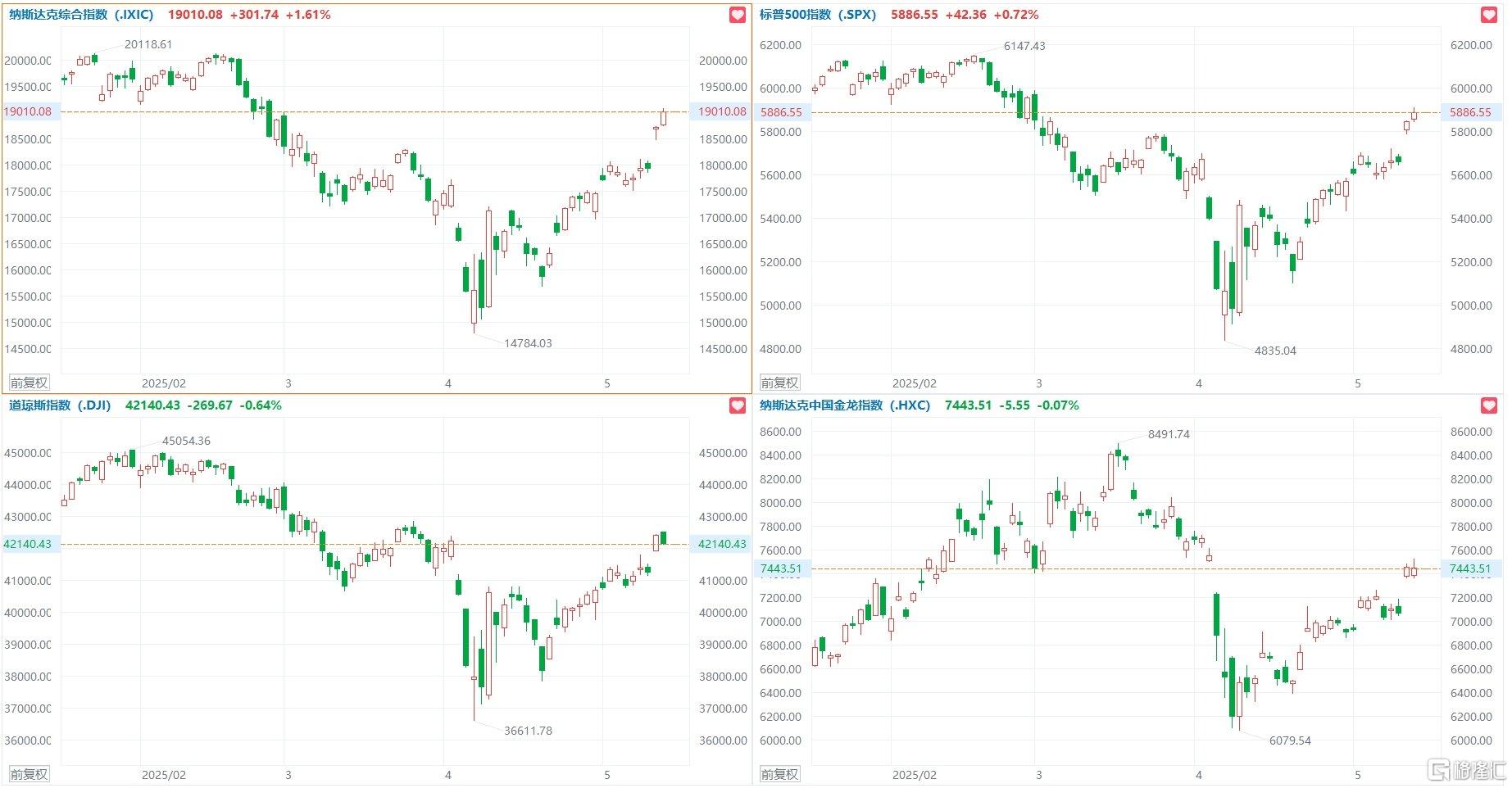Image resolution: width=1512 pixels, height=788 pixels.
Task: Click the 36611.78 low annotation on the Dow chart
Action: pos(528,731)
